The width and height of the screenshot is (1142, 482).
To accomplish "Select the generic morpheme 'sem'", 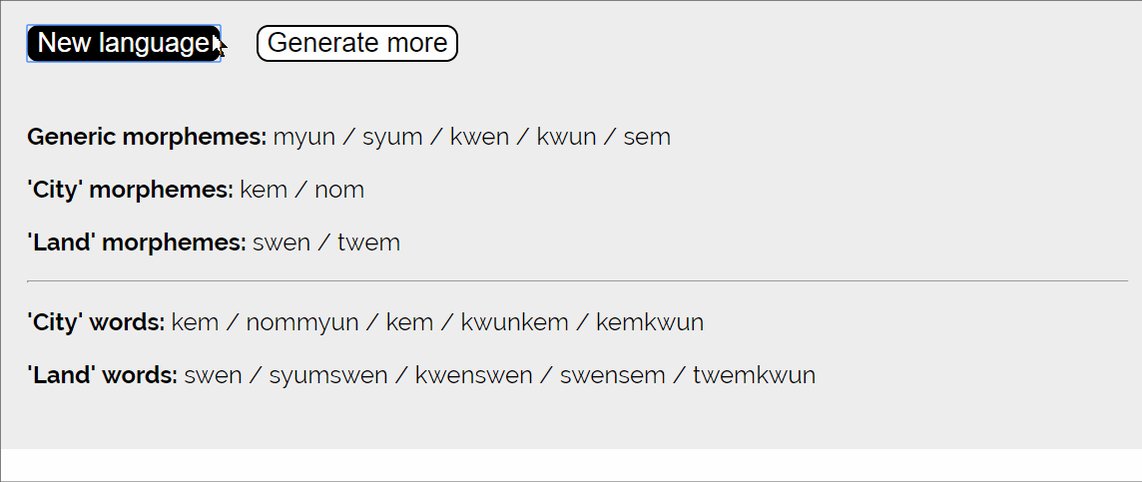I will pyautogui.click(x=647, y=137).
